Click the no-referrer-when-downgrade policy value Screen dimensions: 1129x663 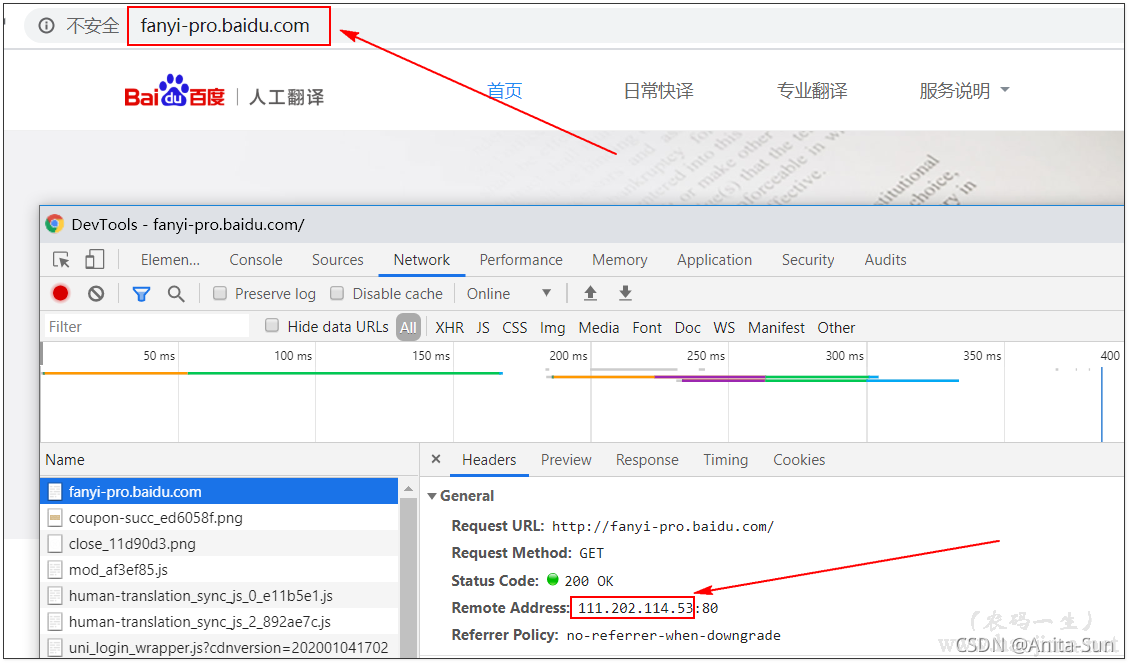coord(673,636)
